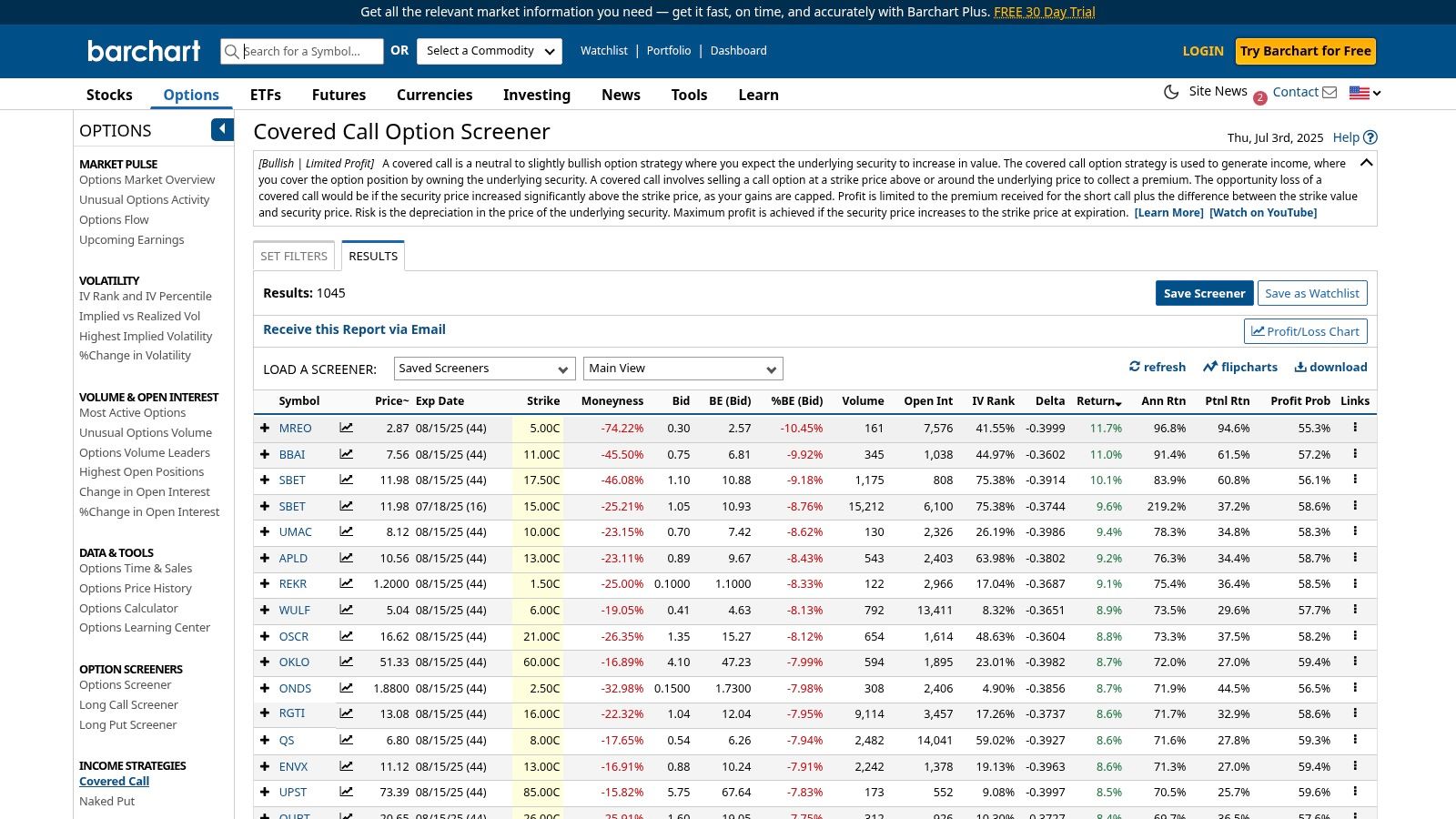Screen dimensions: 1456x819
Task: Open the chart icon for RGTI
Action: click(346, 713)
